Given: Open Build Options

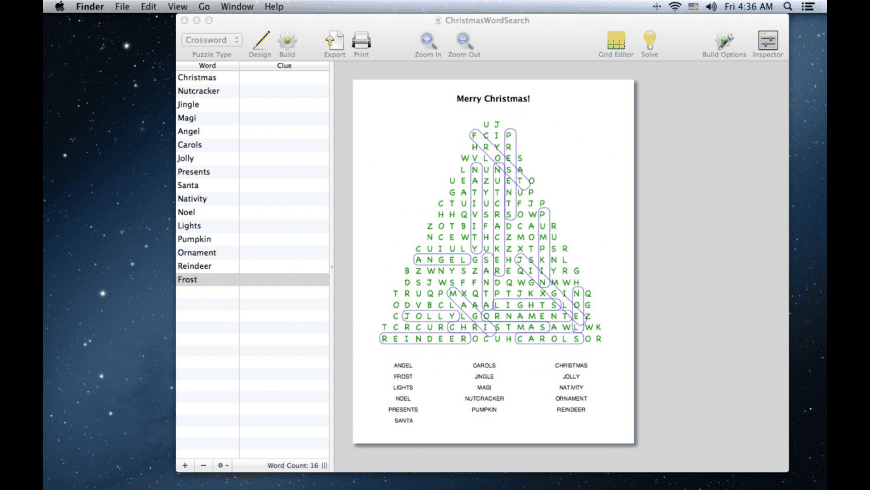Looking at the screenshot, I should 724,40.
